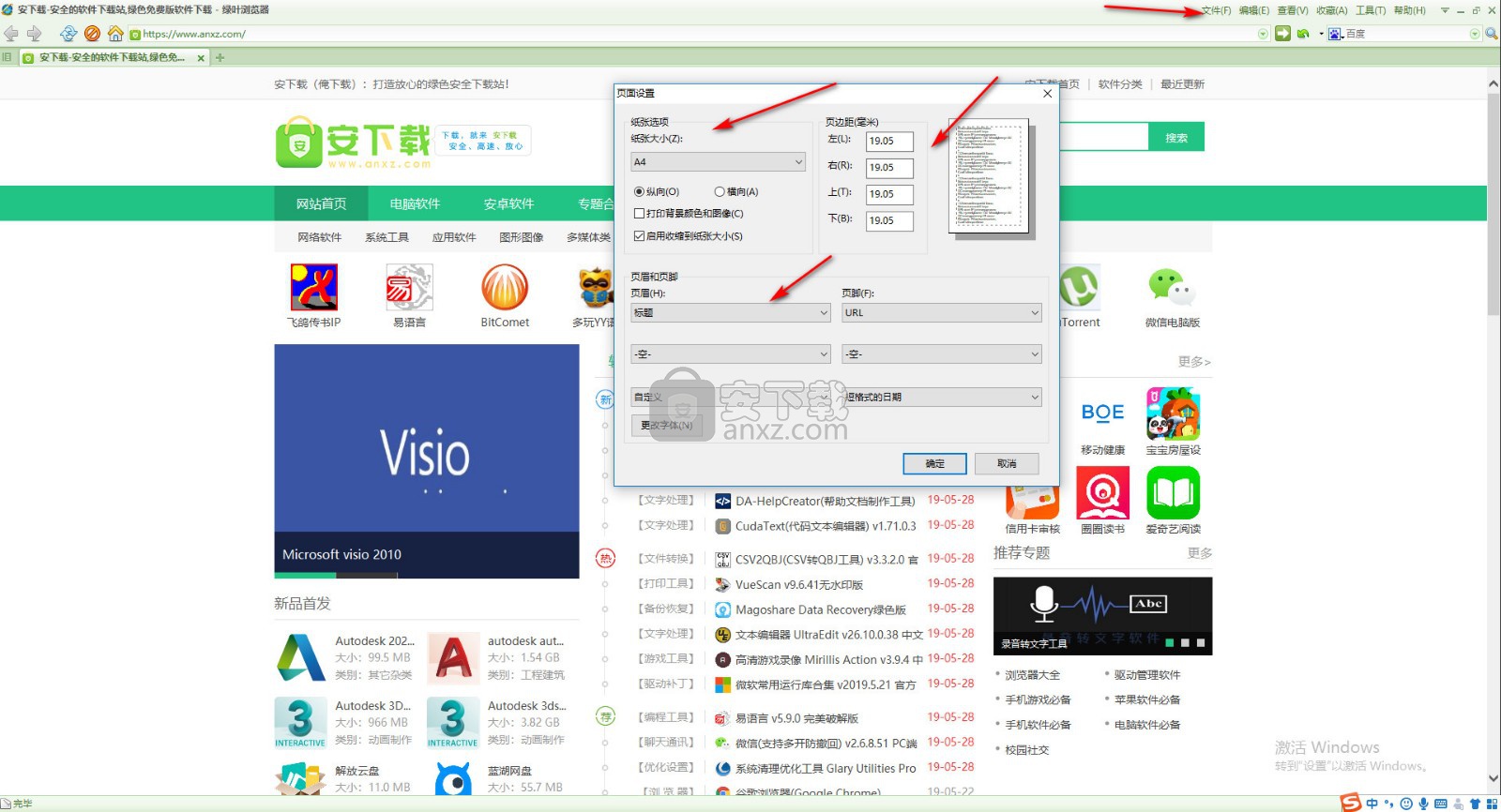Click the browser Back arrow icon
The image size is (1501, 812).
click(11, 34)
